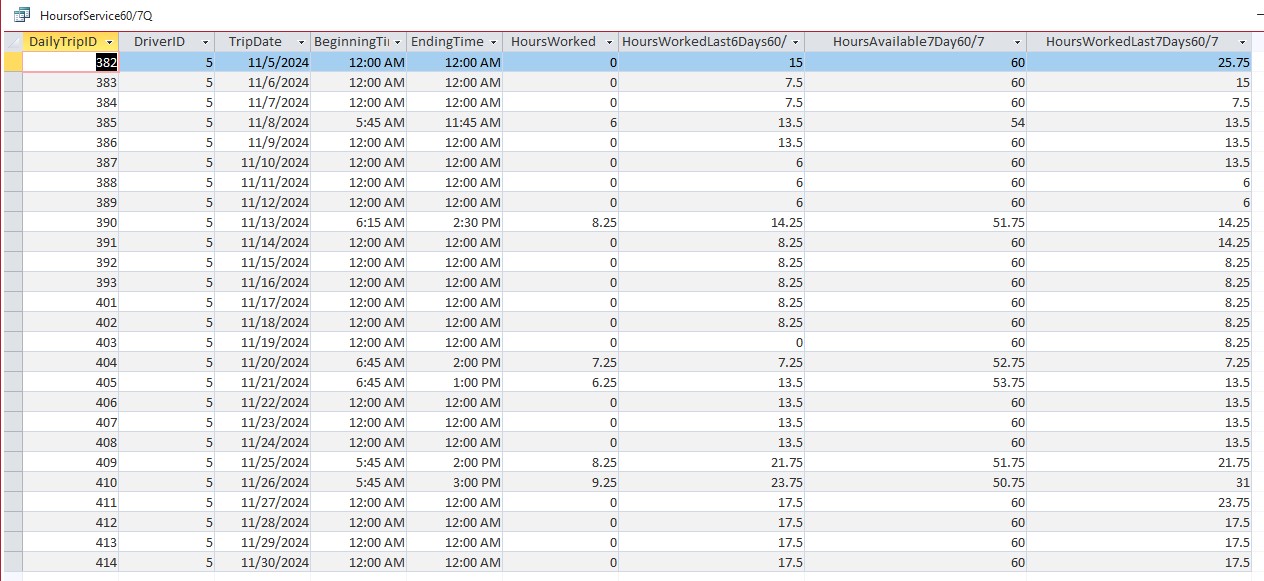Open the EndingTime column filter dropdown arrow
Image resolution: width=1264 pixels, height=581 pixels.
(x=493, y=42)
